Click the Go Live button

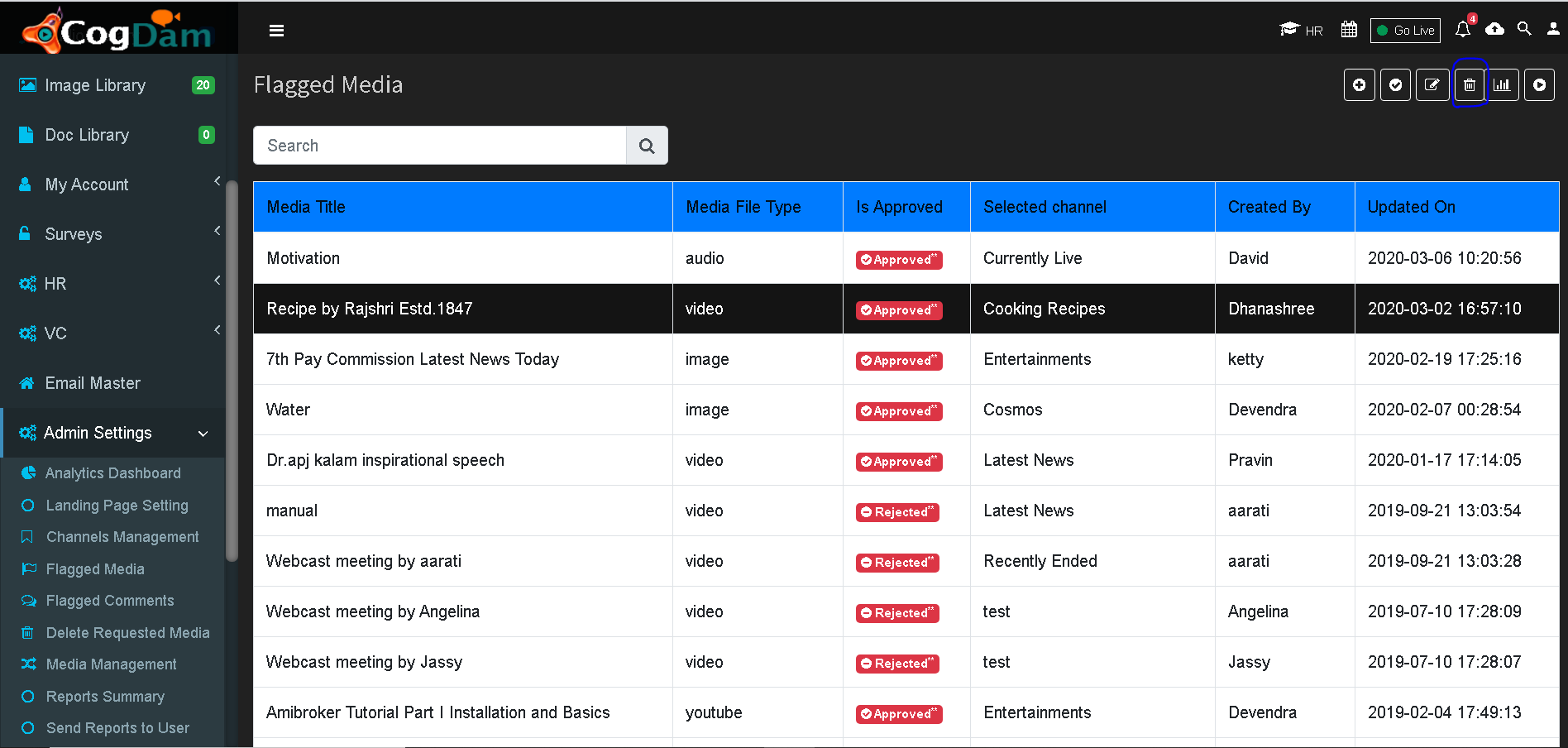[x=1405, y=31]
